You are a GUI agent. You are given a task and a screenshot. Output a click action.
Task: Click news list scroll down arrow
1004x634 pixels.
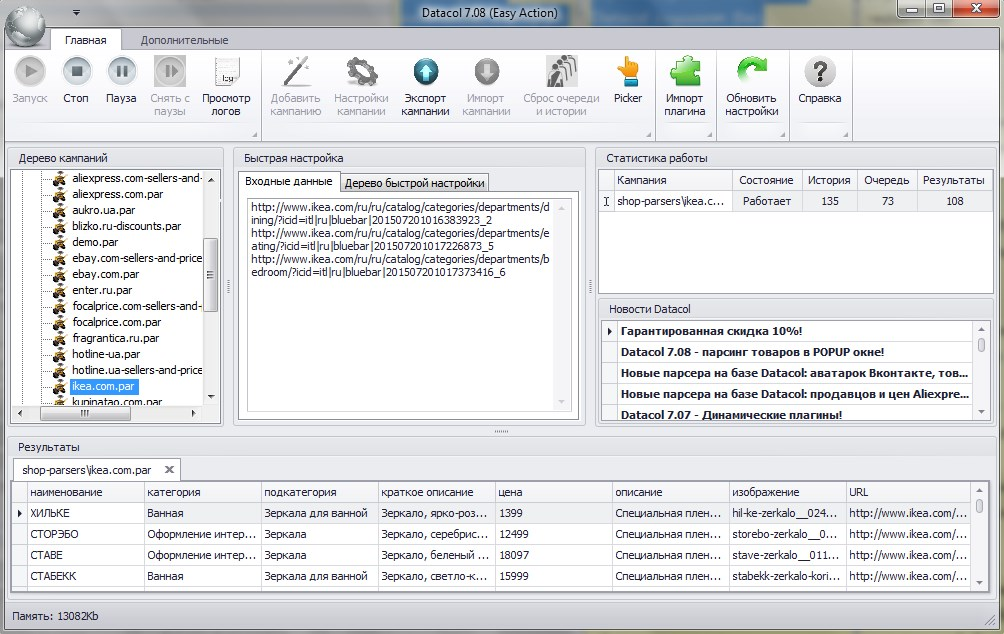(x=981, y=413)
